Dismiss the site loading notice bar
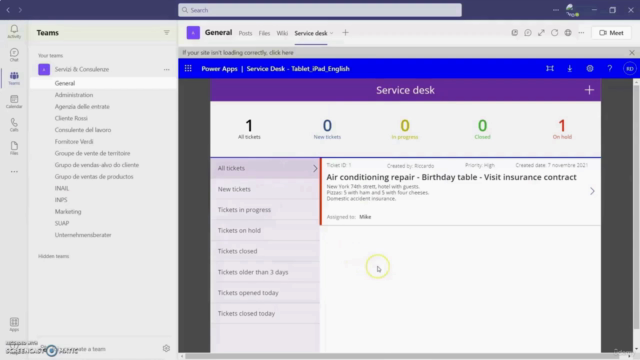Screen dimensions: 640x360 coord(632,53)
